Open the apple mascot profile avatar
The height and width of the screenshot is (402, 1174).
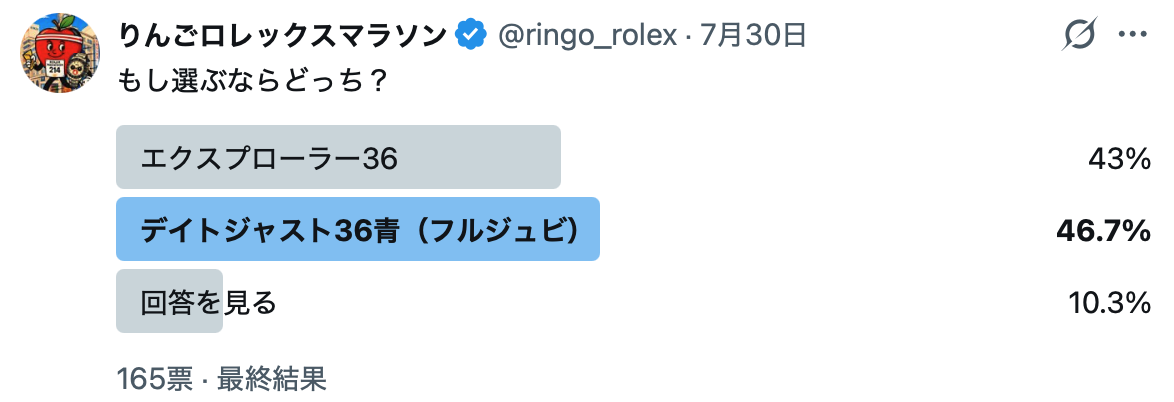(61, 53)
